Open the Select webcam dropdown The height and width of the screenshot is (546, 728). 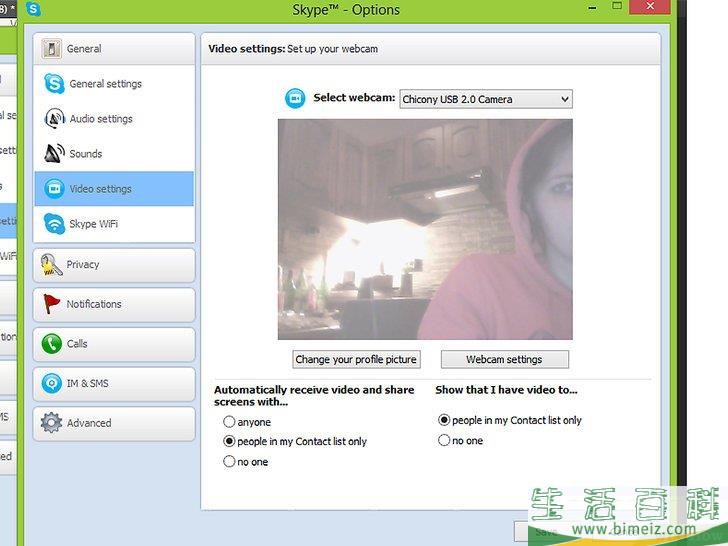click(486, 99)
